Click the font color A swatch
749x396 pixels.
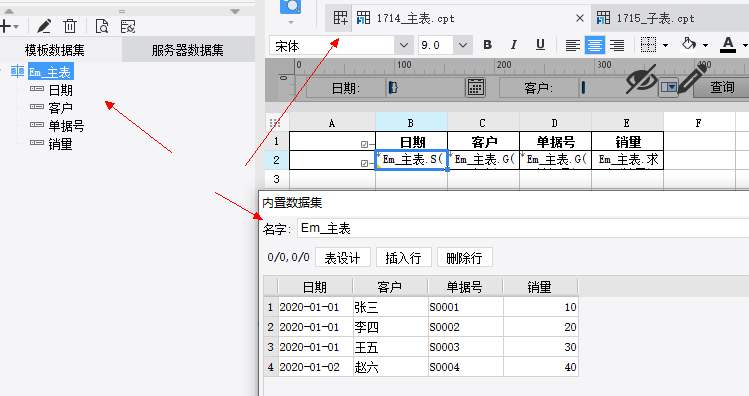[728, 44]
